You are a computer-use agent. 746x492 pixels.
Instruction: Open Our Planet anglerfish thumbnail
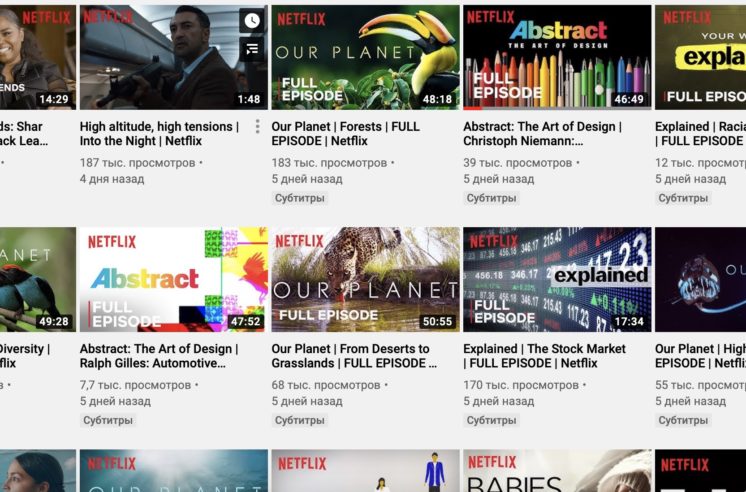pyautogui.click(x=699, y=279)
